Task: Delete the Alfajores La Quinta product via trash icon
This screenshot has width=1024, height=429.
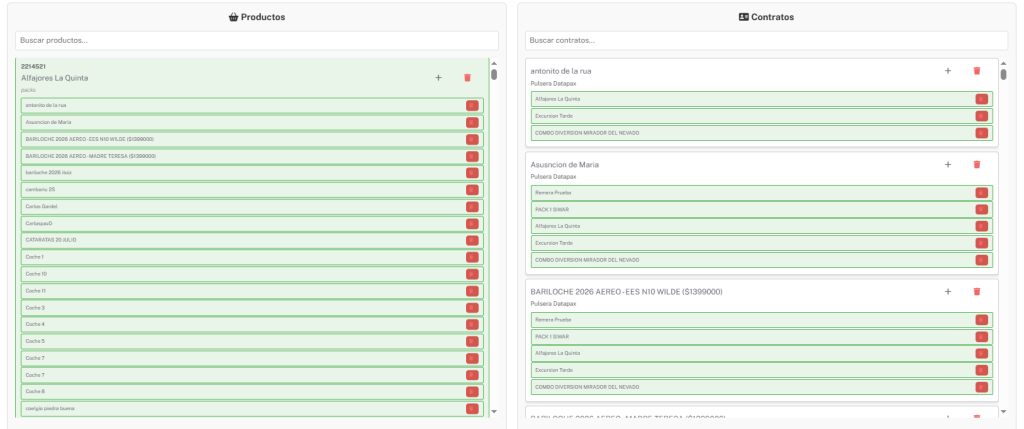Action: pos(467,78)
